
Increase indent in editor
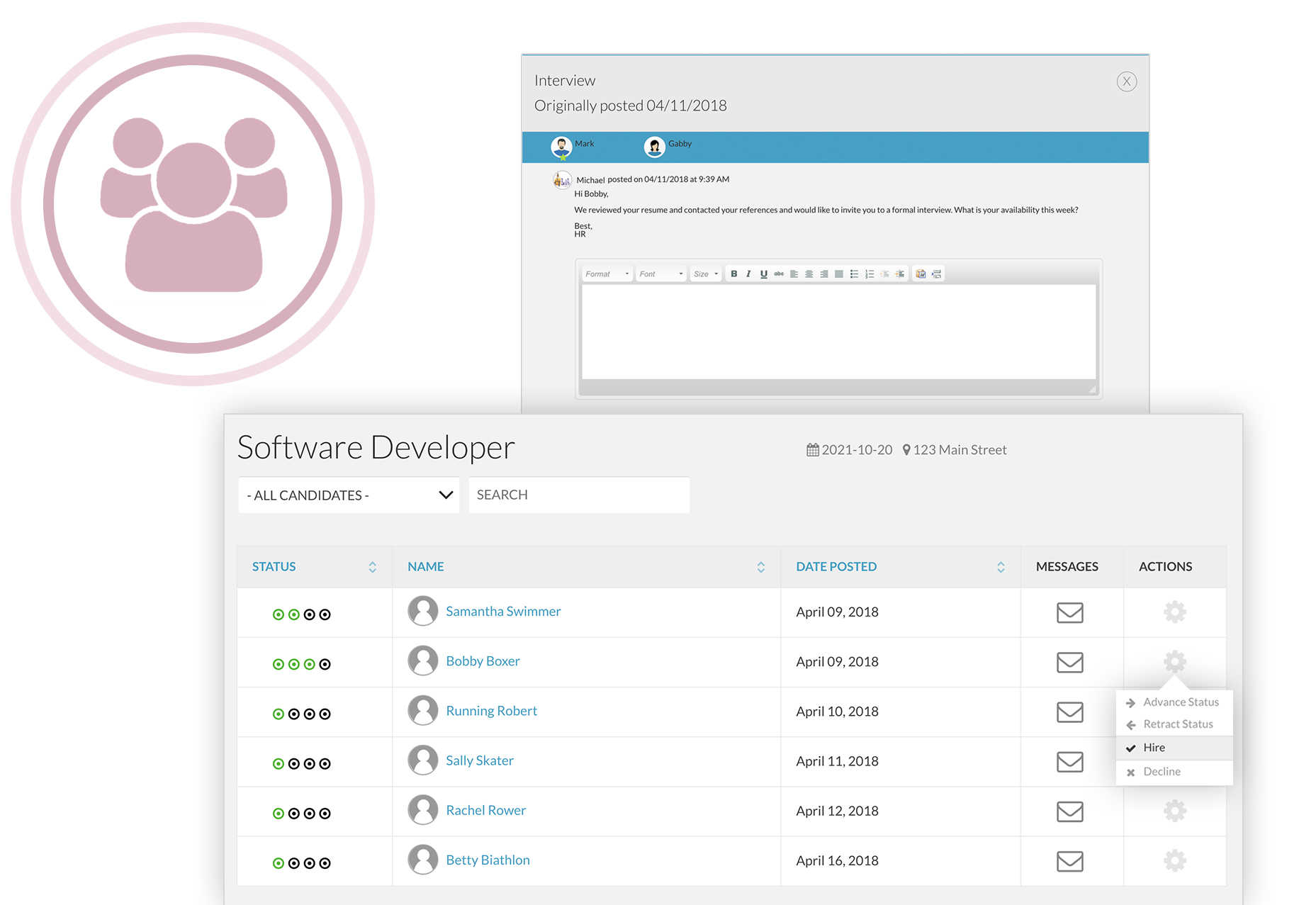(x=899, y=274)
